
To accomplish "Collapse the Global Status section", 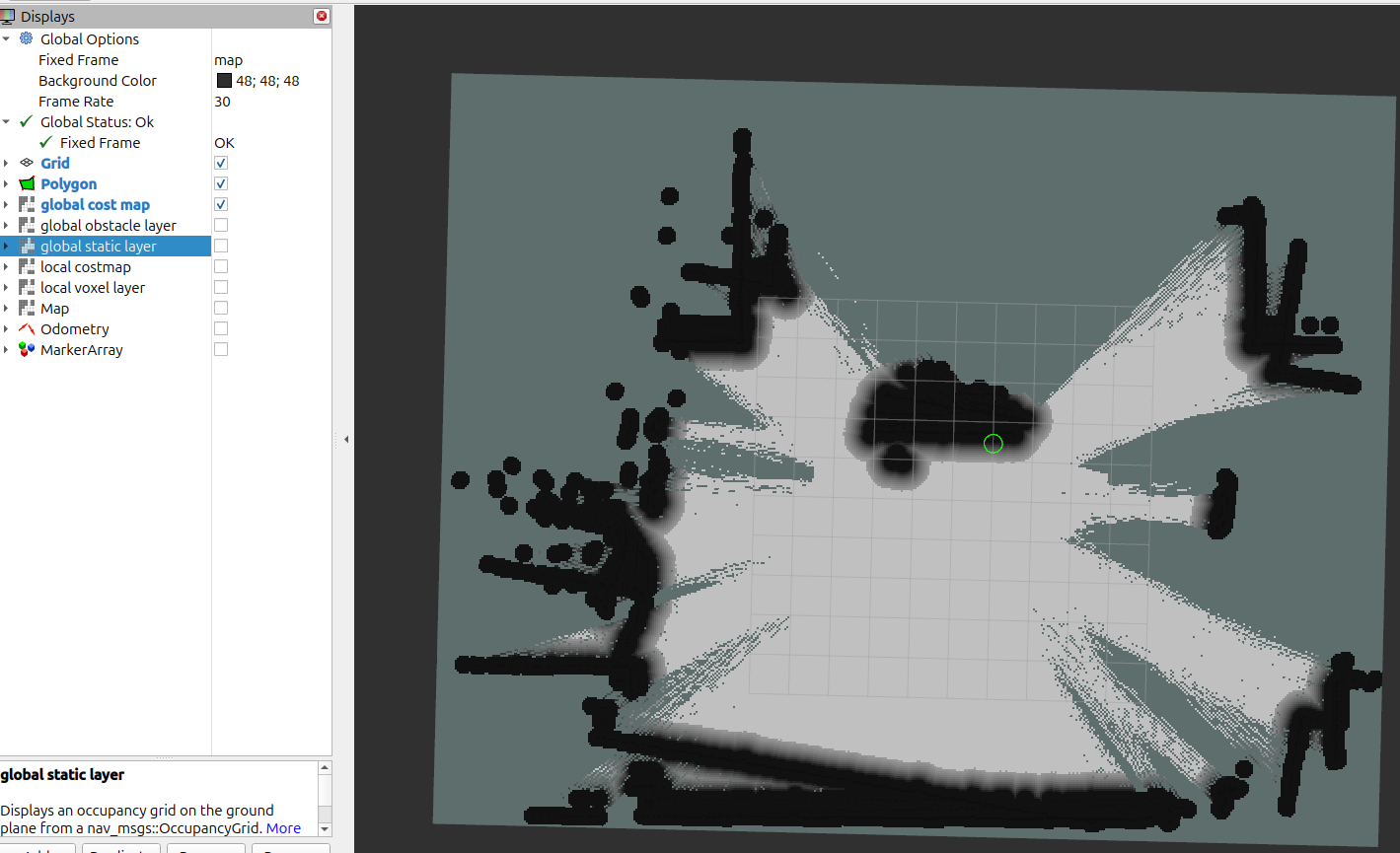I will coord(6,121).
